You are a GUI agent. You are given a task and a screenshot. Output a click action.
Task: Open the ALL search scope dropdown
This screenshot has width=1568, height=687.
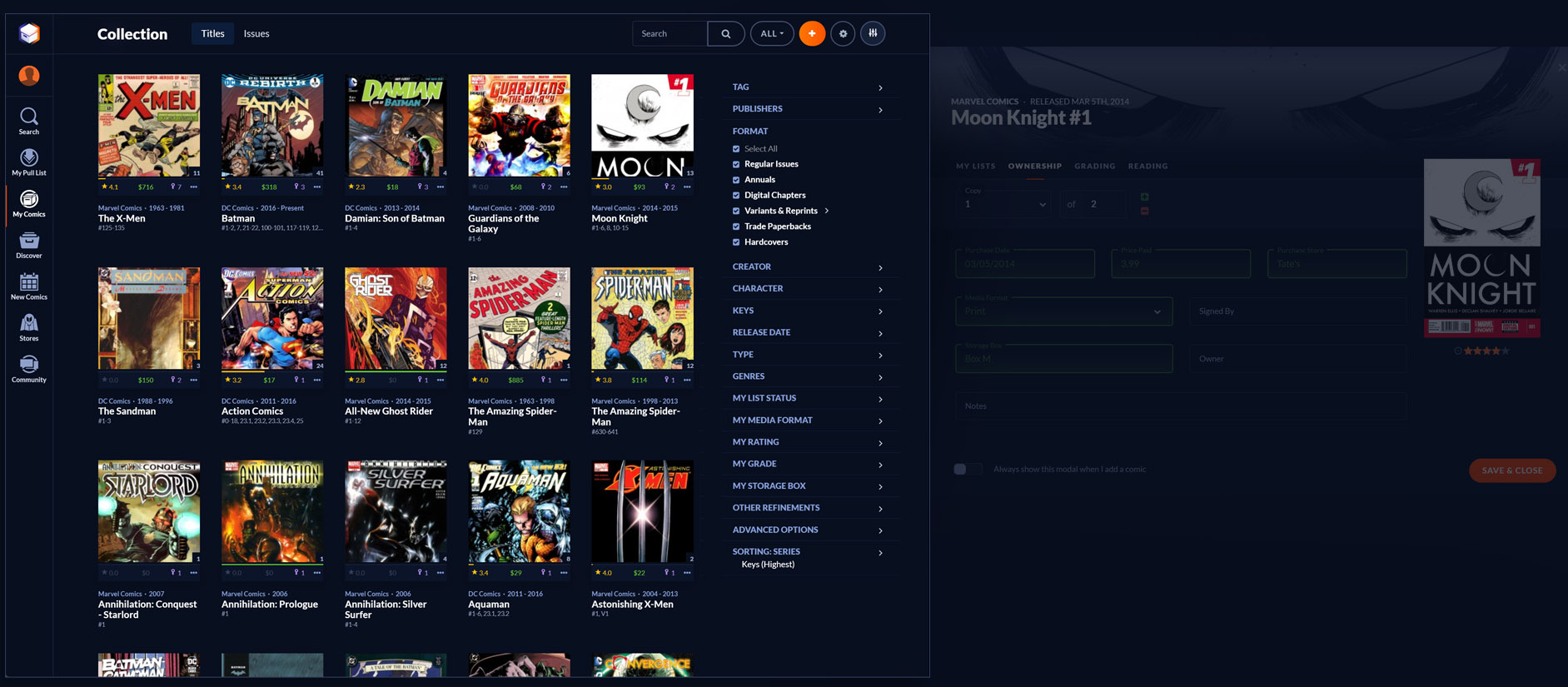coord(772,34)
